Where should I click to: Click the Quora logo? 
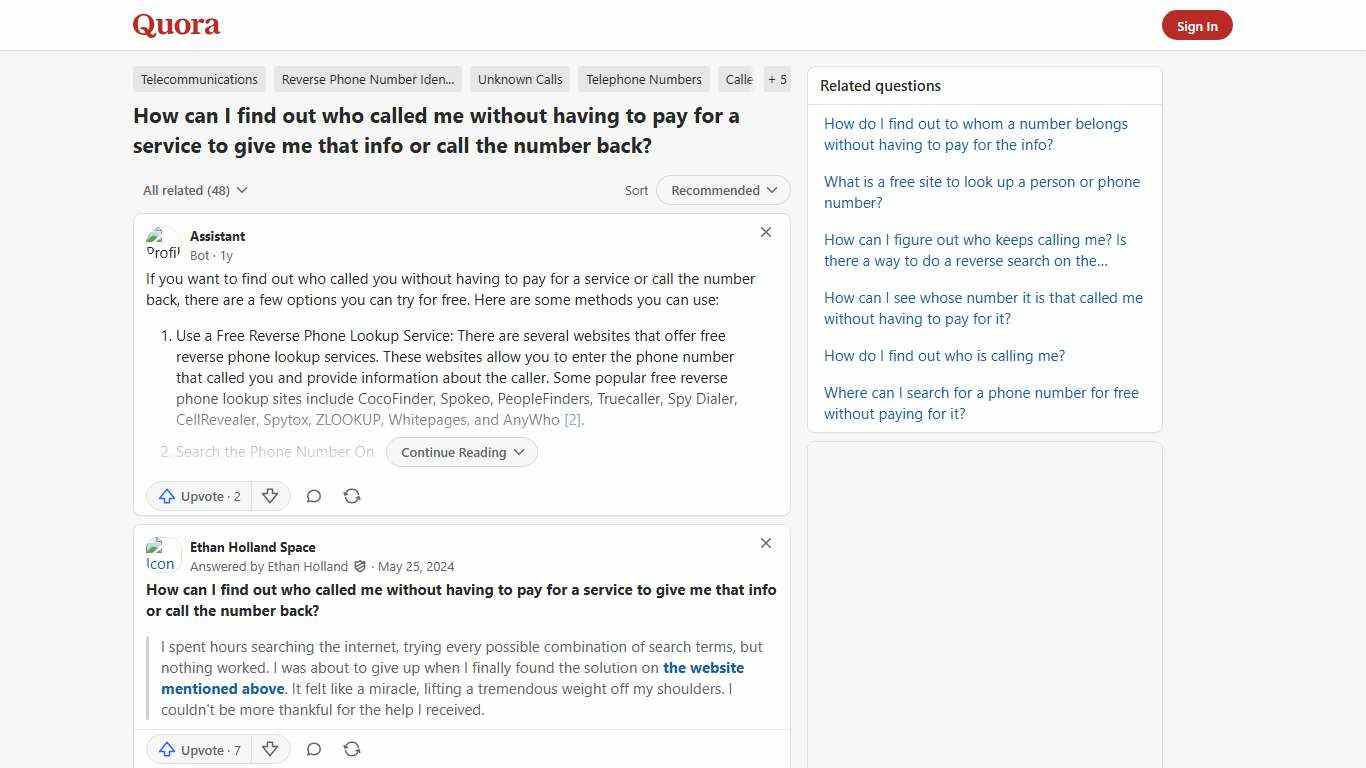pos(175,25)
